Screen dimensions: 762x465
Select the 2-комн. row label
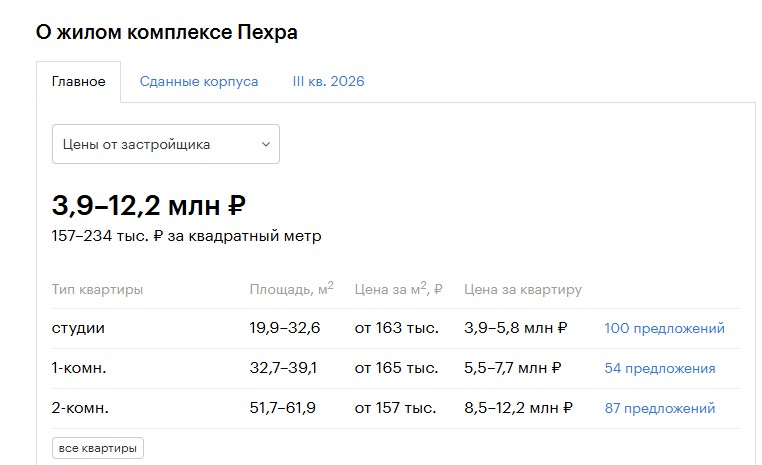point(80,408)
